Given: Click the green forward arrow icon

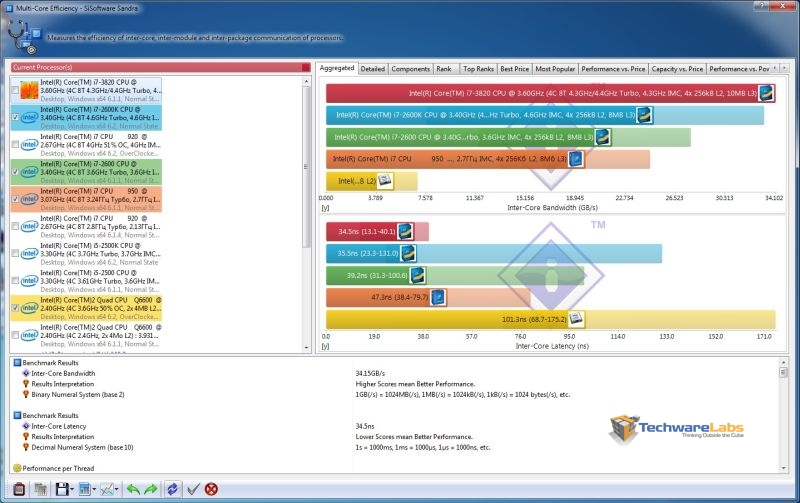Looking at the screenshot, I should click(x=151, y=489).
